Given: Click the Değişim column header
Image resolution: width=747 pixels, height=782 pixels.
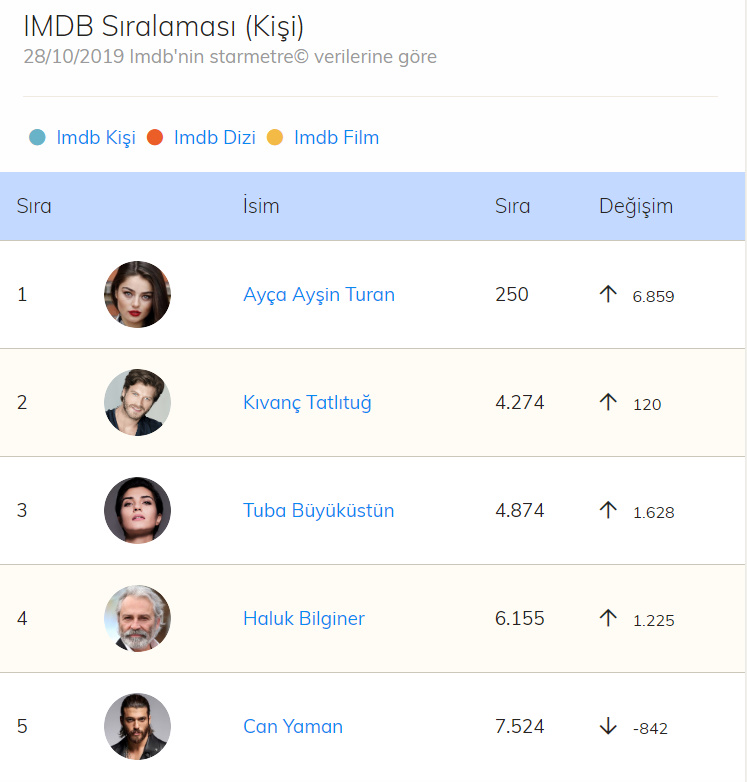Looking at the screenshot, I should [x=636, y=207].
